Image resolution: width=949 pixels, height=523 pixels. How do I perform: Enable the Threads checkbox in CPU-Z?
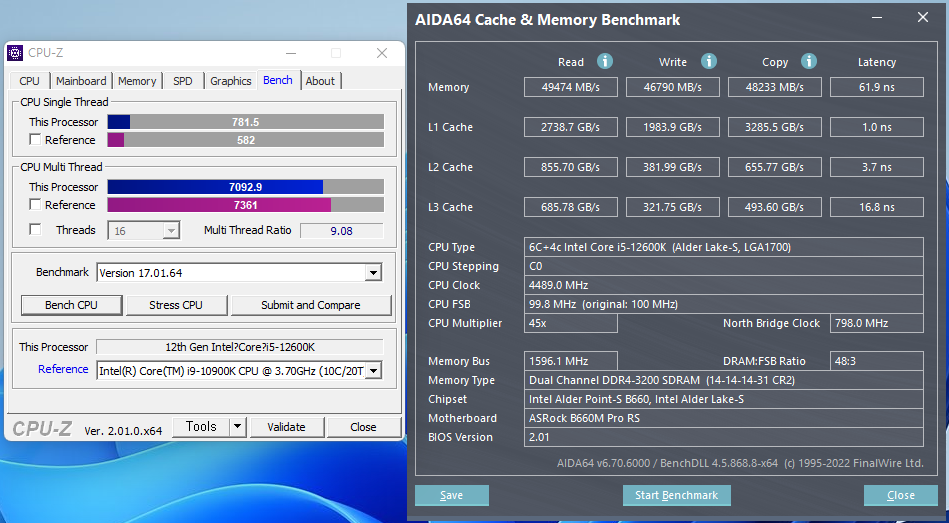click(x=35, y=229)
